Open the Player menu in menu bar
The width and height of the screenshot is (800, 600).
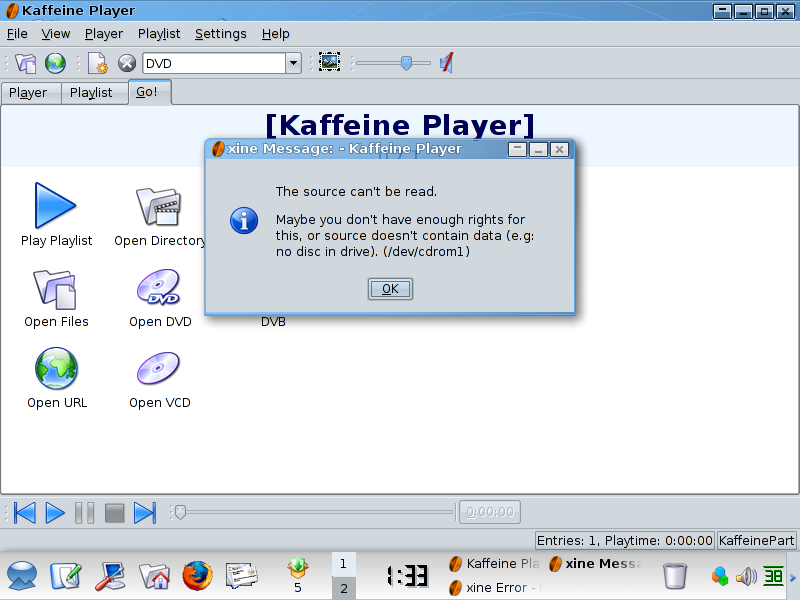pos(104,33)
